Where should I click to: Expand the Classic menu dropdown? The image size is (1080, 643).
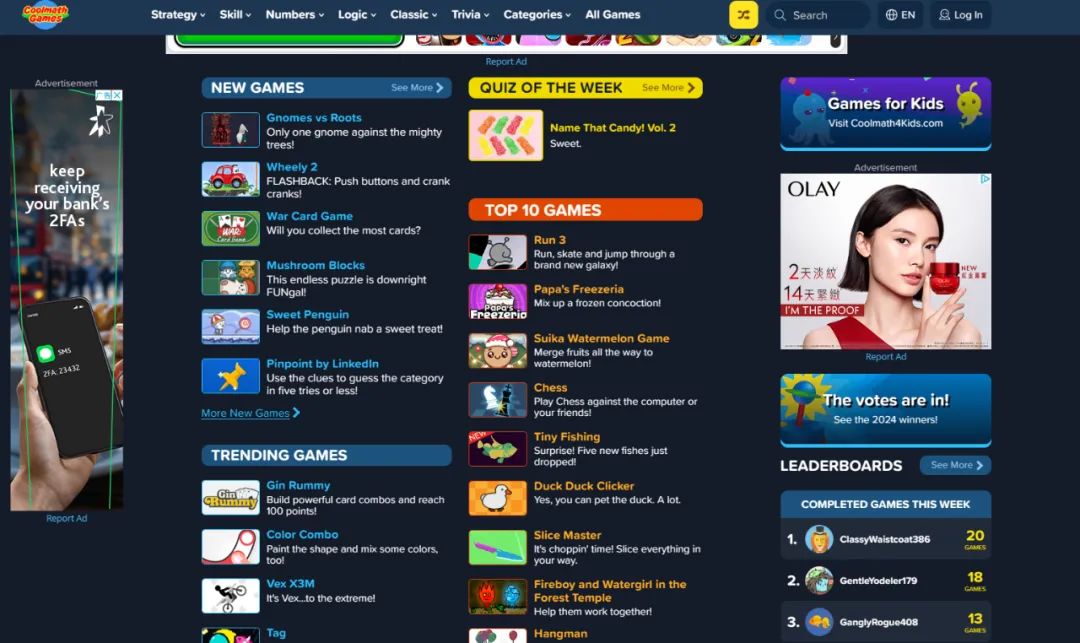[x=414, y=14]
